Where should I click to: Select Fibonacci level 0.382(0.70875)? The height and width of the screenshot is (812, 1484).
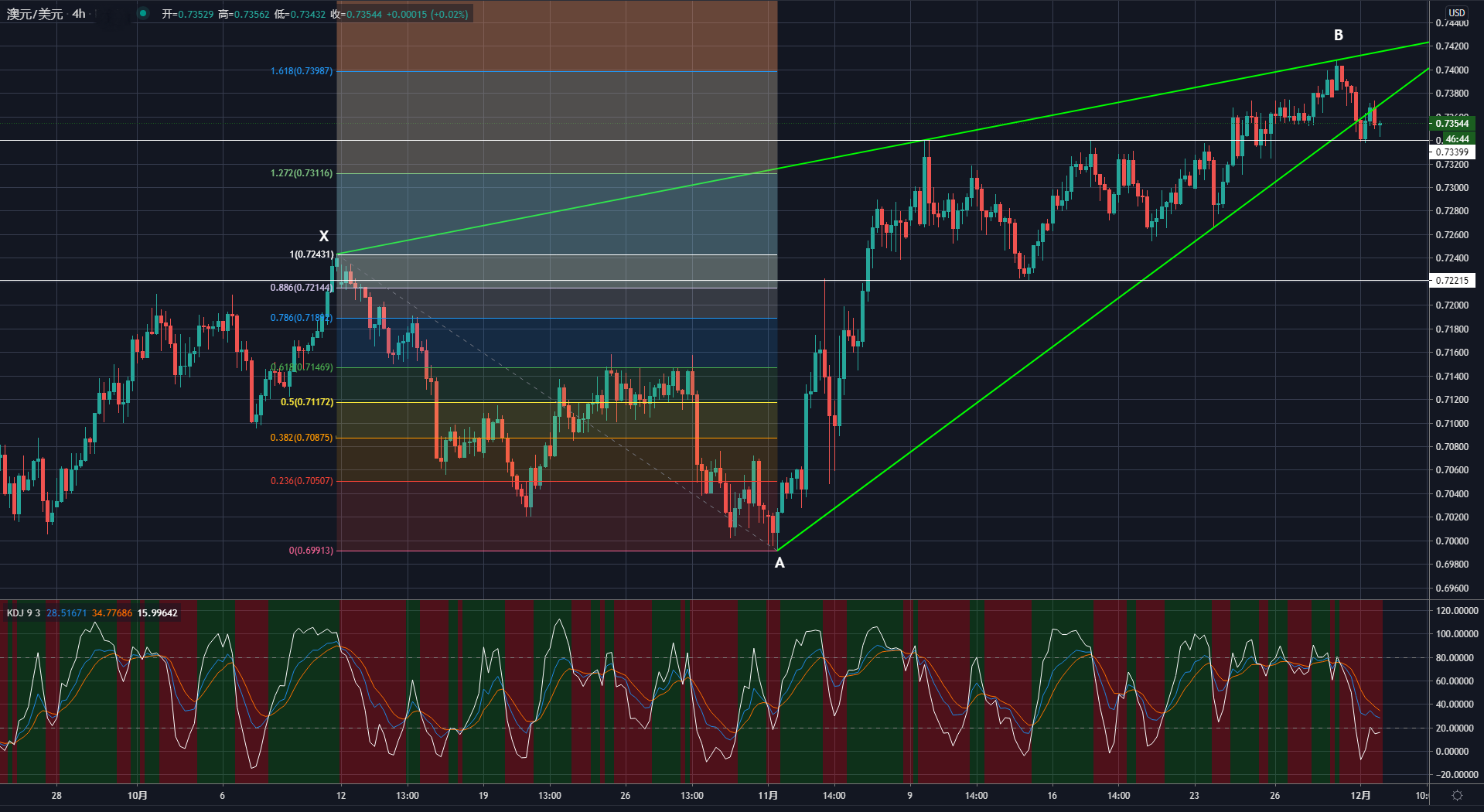click(x=302, y=438)
